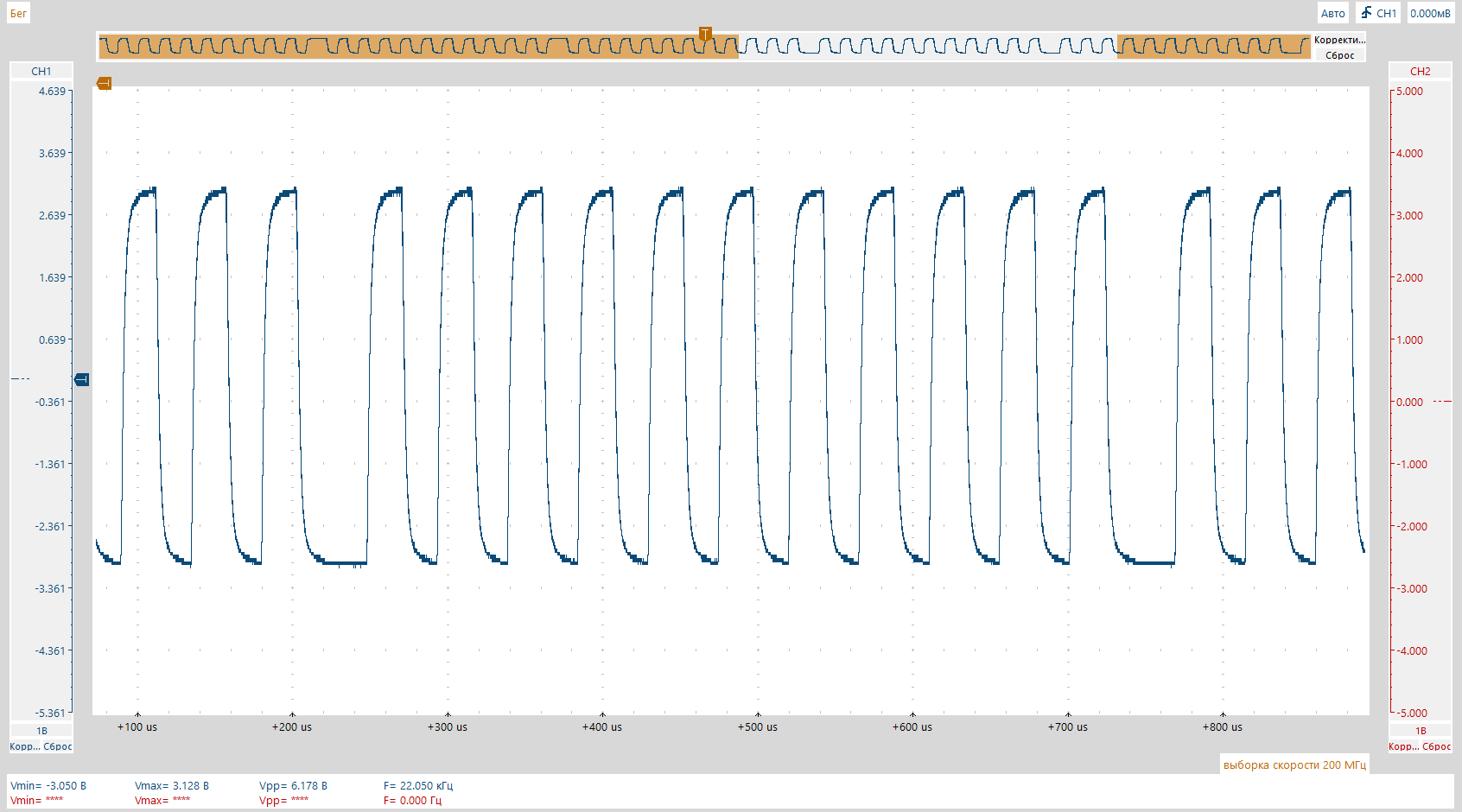Click the 0.000 value on the CH2 axis
Image resolution: width=1462 pixels, height=812 pixels.
tap(1409, 402)
